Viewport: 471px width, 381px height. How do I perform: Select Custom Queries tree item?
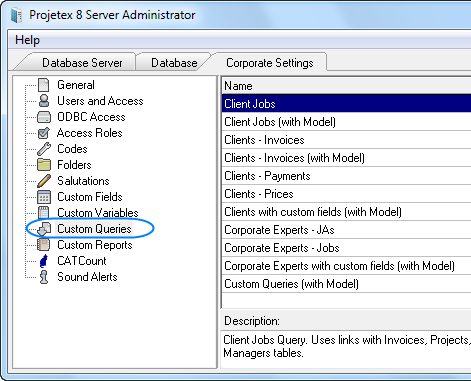tap(94, 229)
